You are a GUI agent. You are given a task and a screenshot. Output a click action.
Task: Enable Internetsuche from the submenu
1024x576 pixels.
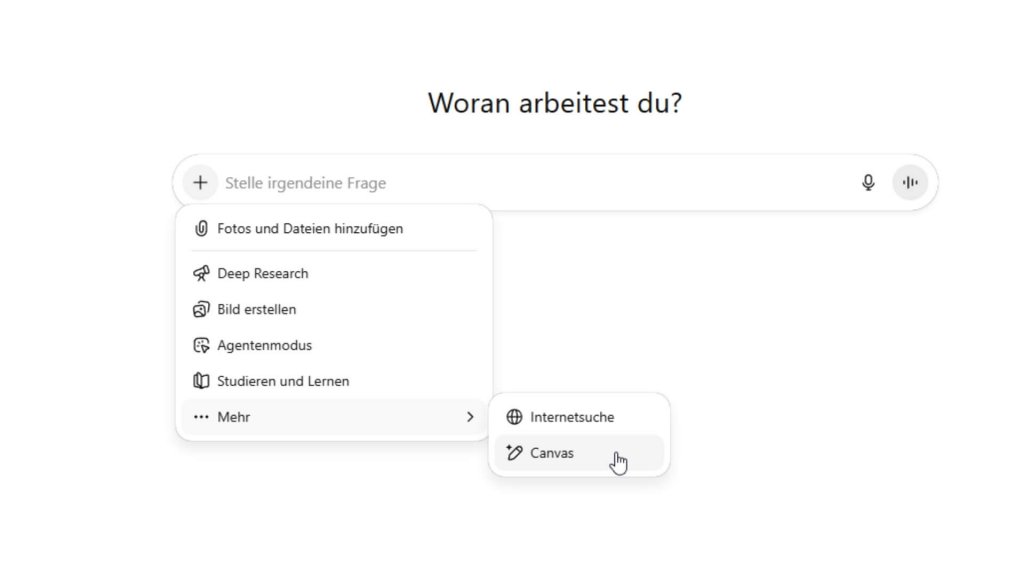(x=571, y=417)
